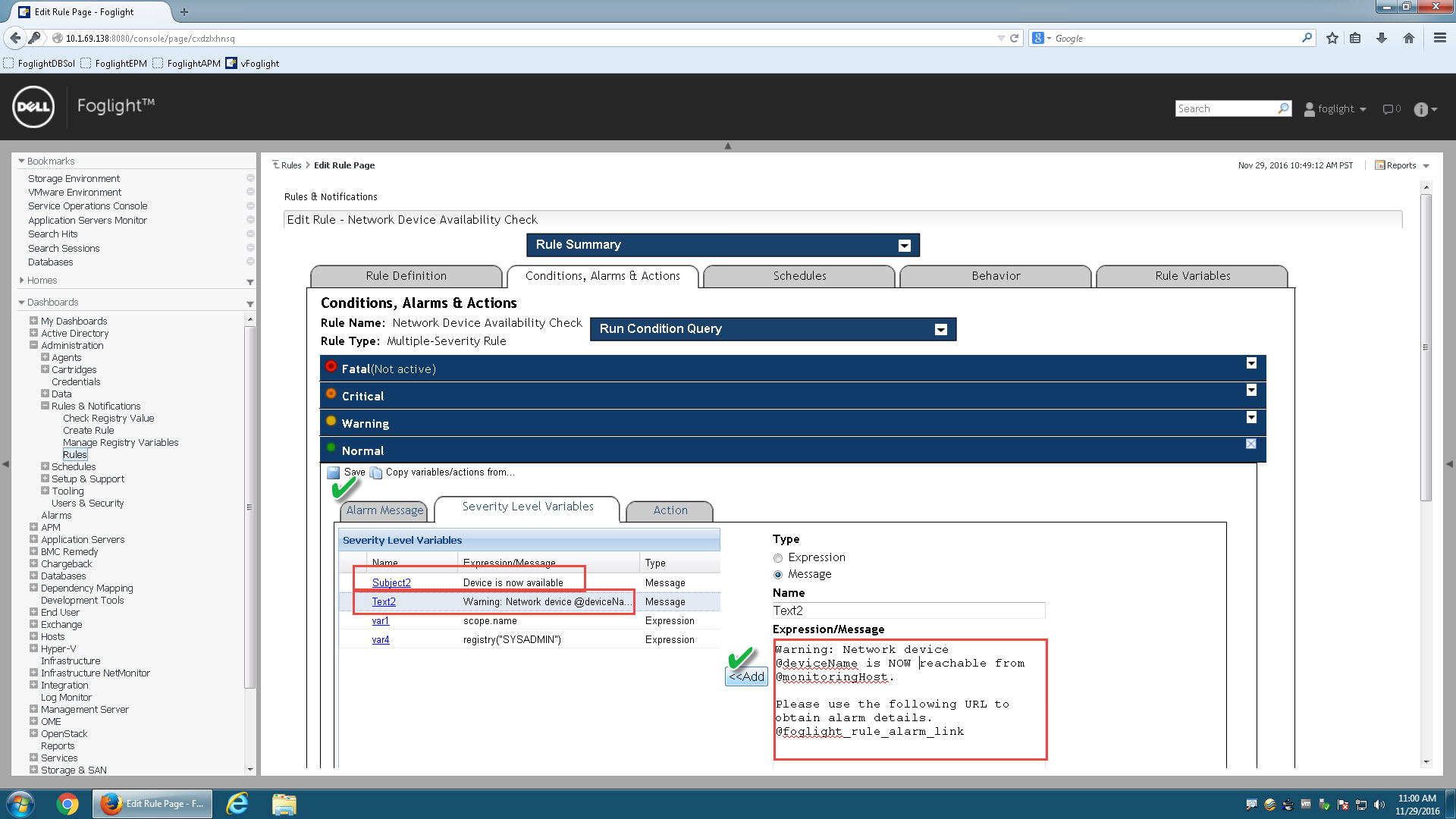Switch to the Schedules tab
1456x819 pixels.
point(799,276)
